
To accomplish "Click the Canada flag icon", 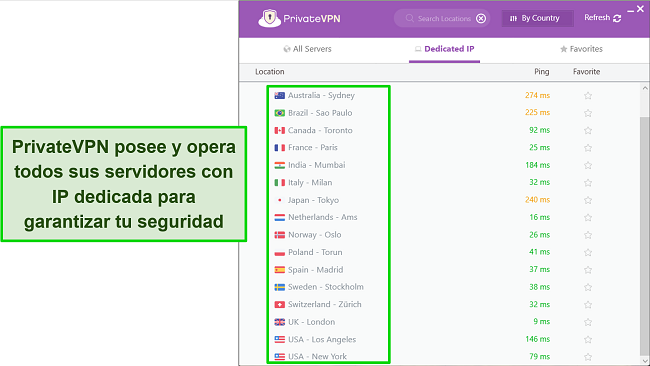I will (280, 130).
